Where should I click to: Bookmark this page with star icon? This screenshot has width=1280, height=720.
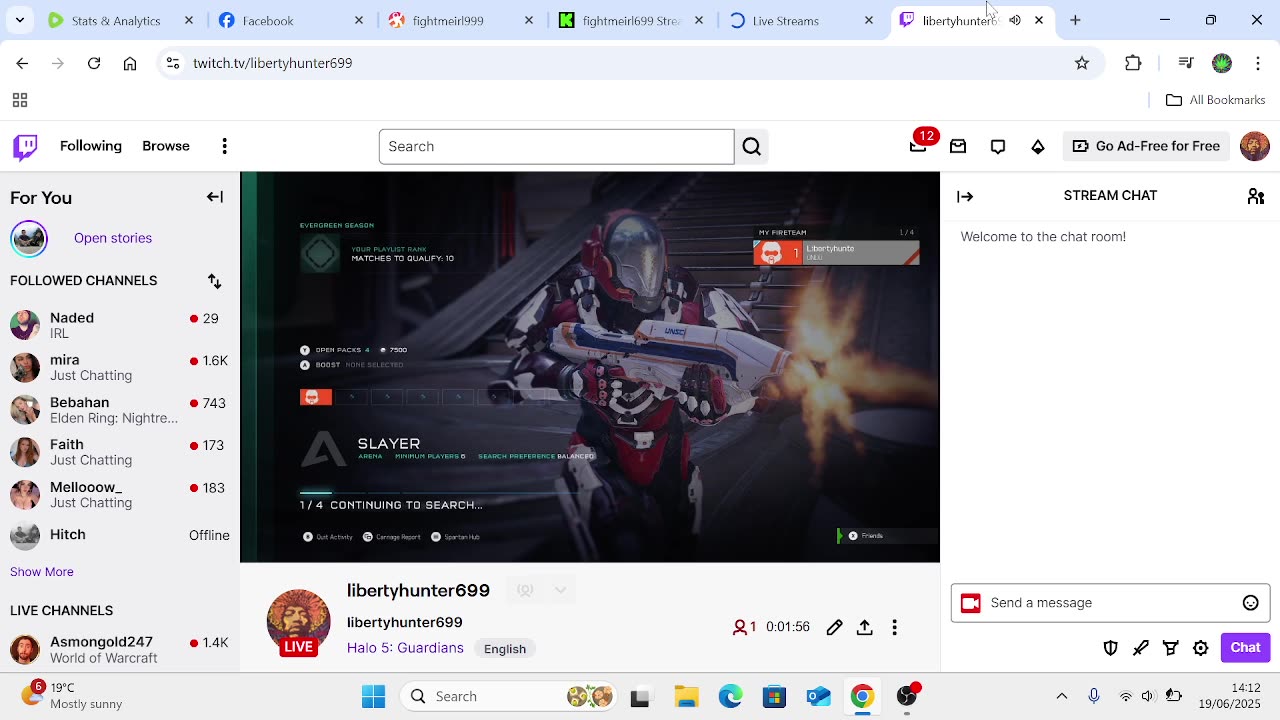[1082, 63]
